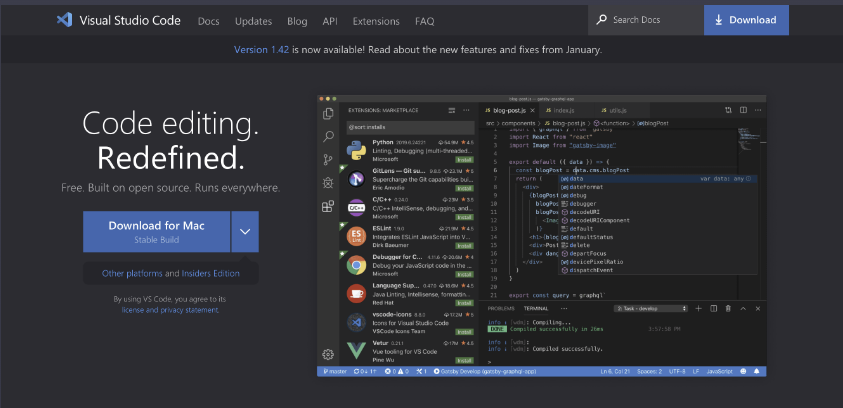Install the C/C++ extension
Screen dimensions: 843x408
[464, 217]
